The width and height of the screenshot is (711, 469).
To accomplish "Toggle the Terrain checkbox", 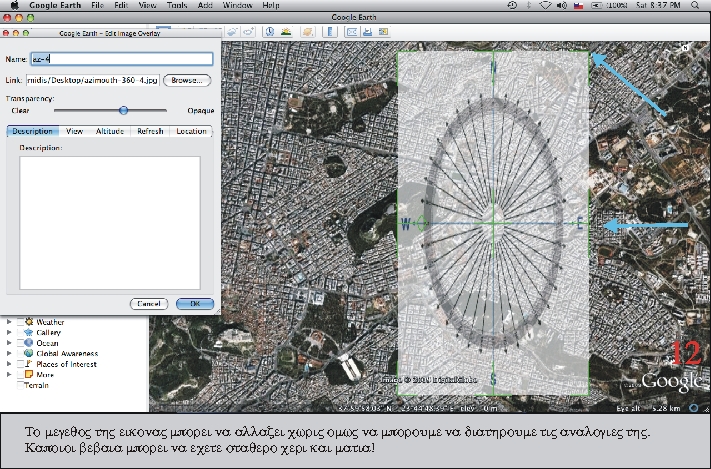I will tap(20, 385).
